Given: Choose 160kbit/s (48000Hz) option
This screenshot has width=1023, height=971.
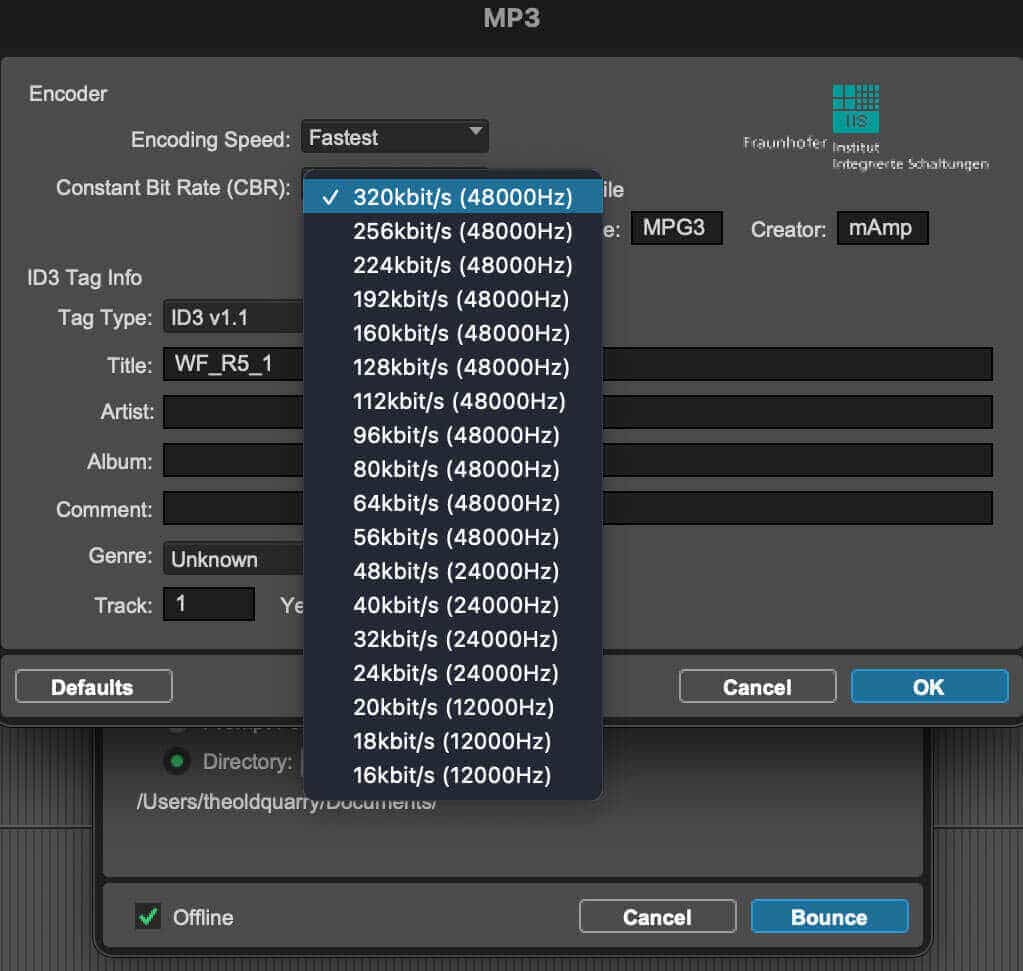Looking at the screenshot, I should [x=453, y=333].
